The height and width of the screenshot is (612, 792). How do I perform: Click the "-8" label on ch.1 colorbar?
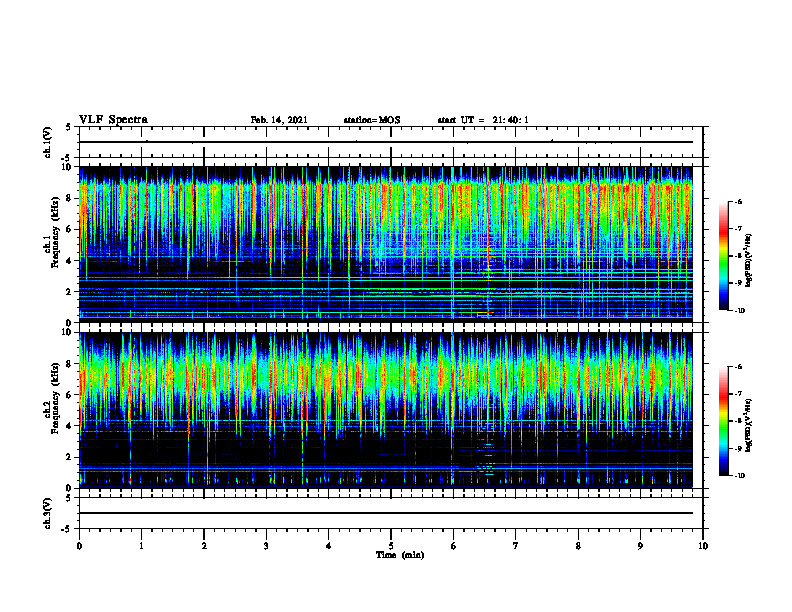pos(738,256)
